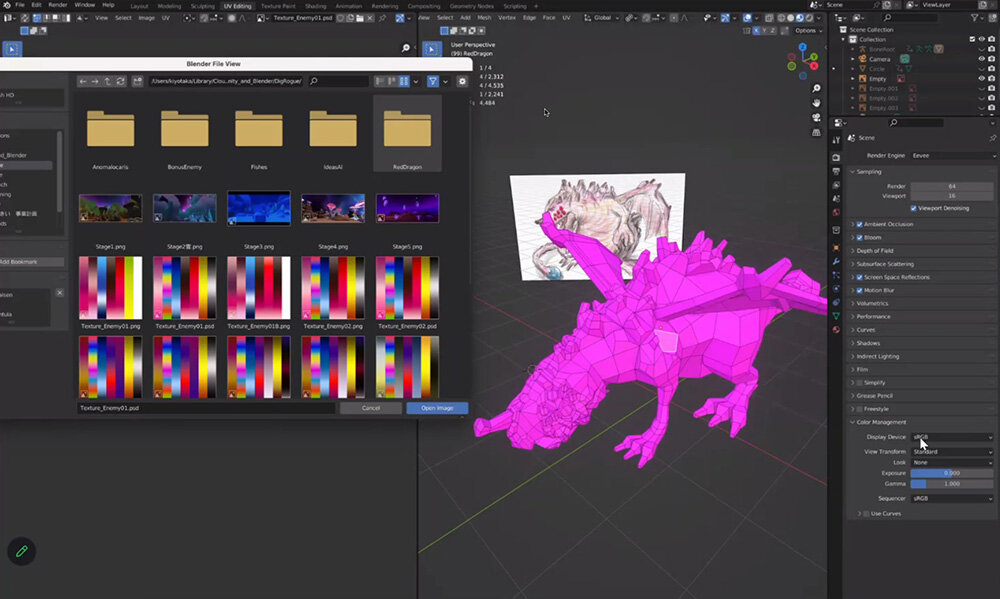
Task: Click the Open Image button
Action: (437, 408)
